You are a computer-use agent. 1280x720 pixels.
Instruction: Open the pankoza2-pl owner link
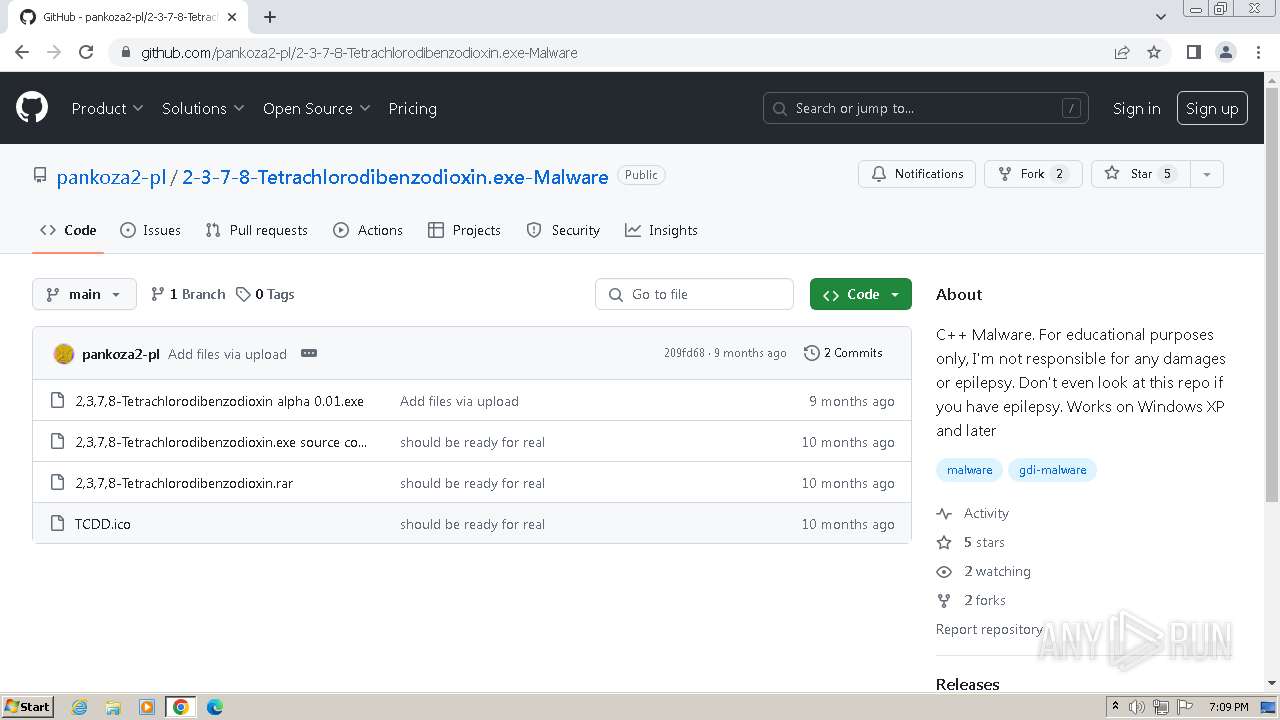(111, 177)
